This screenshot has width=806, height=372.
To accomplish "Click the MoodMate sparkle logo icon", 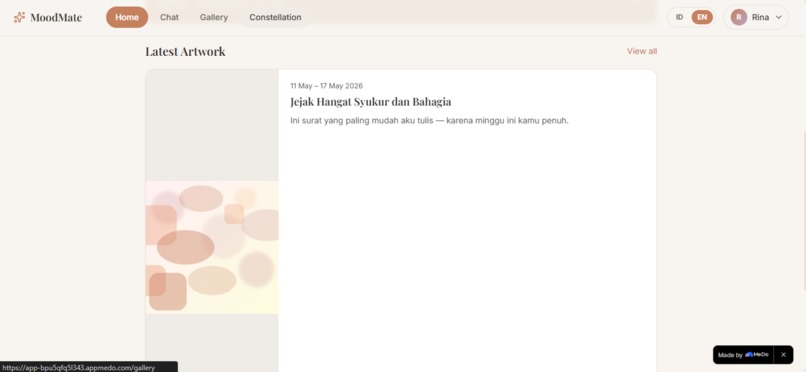I will click(x=19, y=17).
